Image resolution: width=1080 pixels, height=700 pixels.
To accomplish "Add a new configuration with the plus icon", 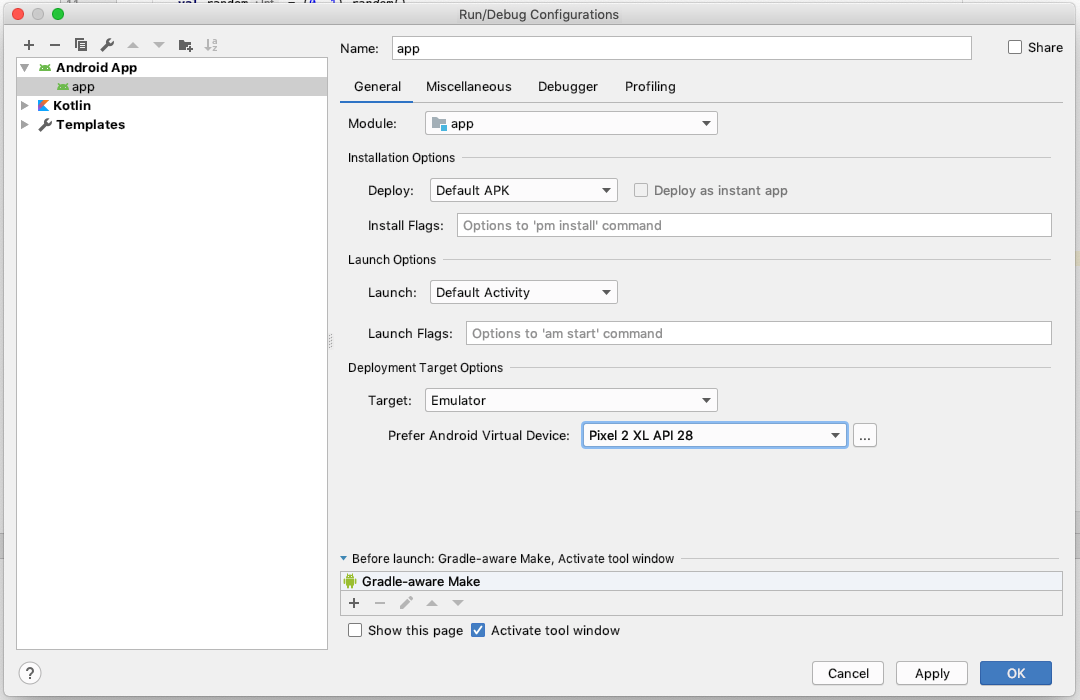I will pos(29,45).
